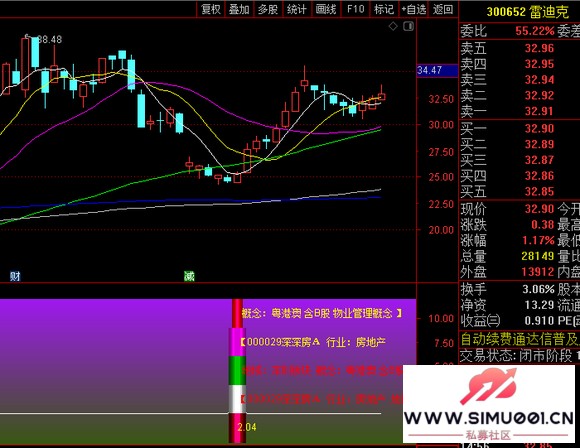The image size is (580, 448).
Task: Click the 10.00 indicator axis label
Action: pos(441,319)
